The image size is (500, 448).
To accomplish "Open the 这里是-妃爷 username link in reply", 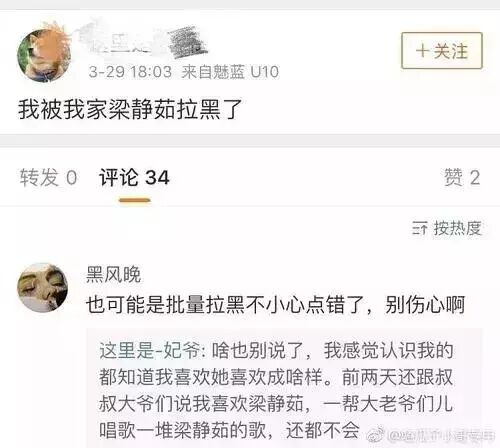I will pyautogui.click(x=150, y=350).
